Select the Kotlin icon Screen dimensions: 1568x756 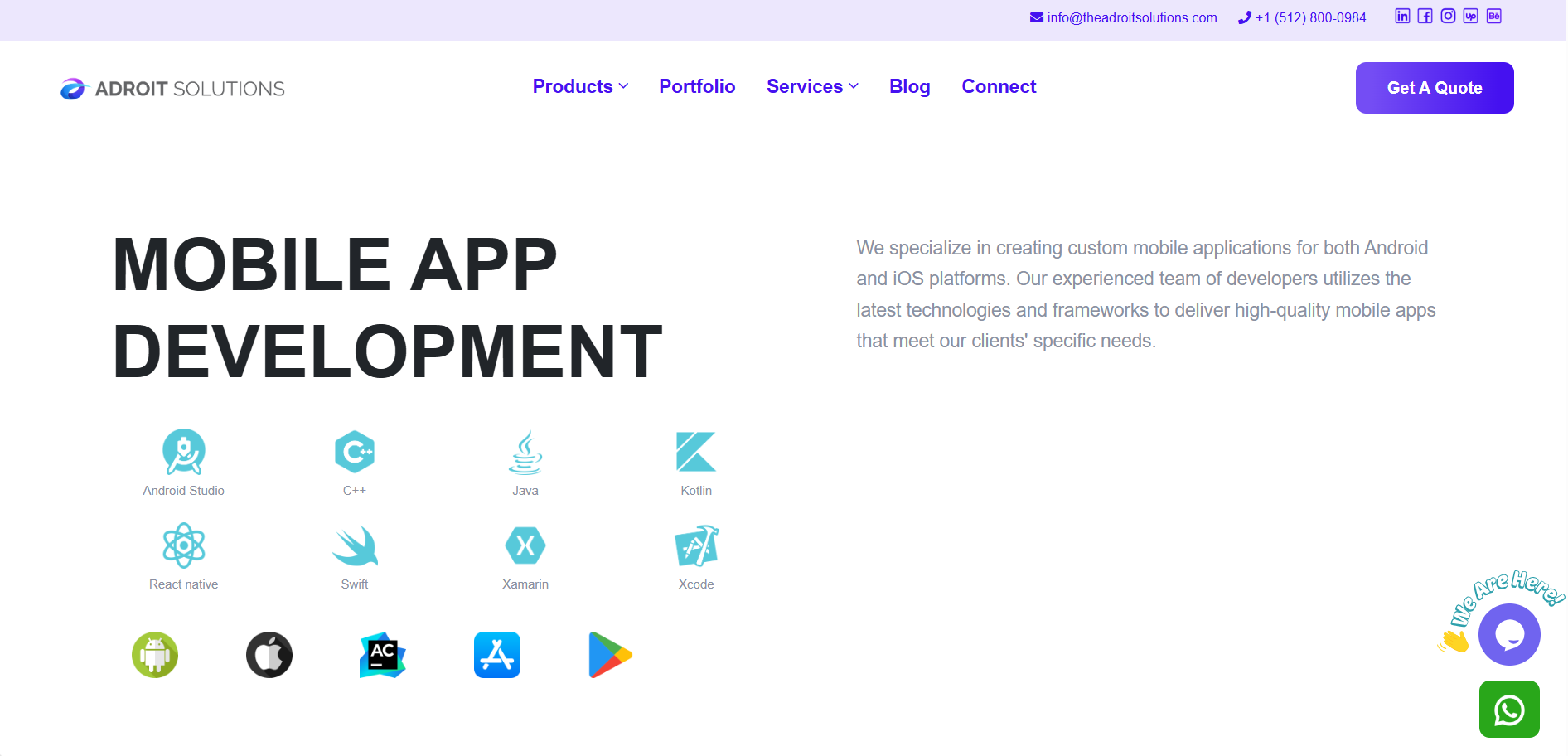(696, 452)
